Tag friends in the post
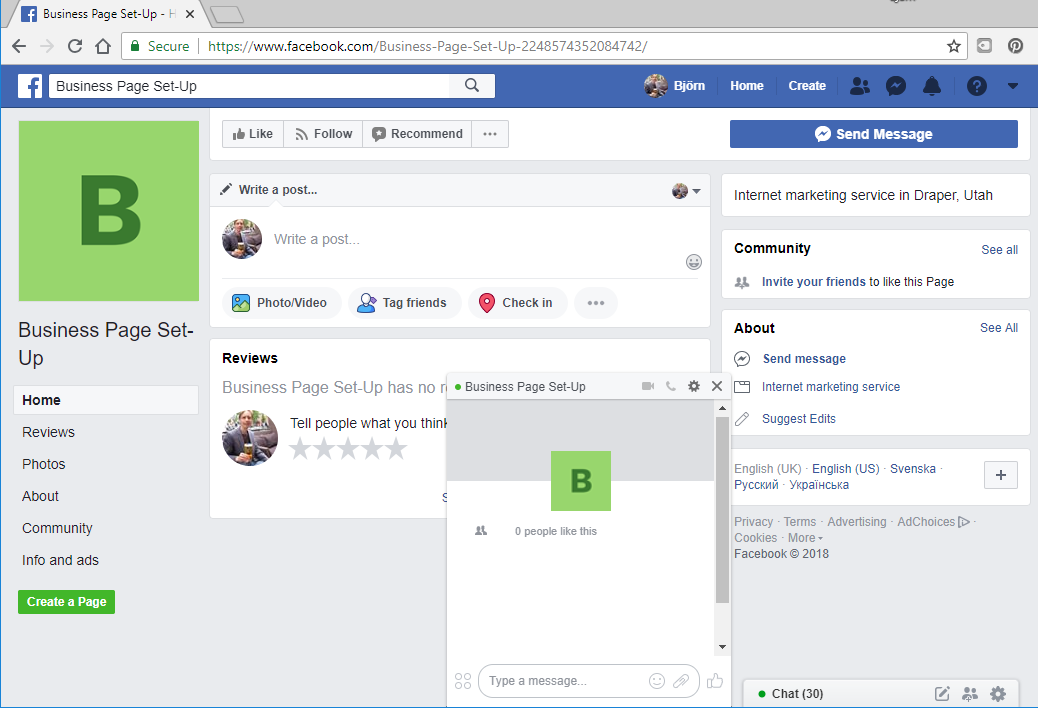Viewport: 1038px width, 708px height. coord(404,303)
